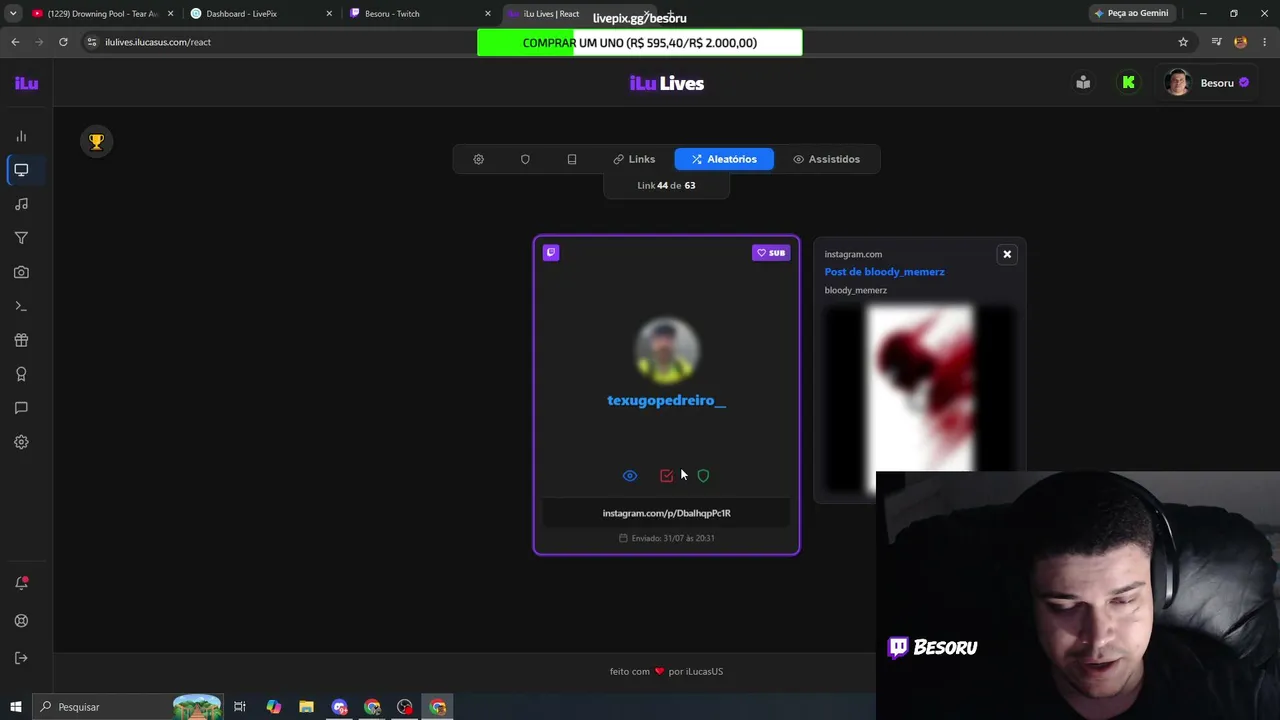Click the red check mark icon on card
The width and height of the screenshot is (1280, 720).
coord(666,476)
